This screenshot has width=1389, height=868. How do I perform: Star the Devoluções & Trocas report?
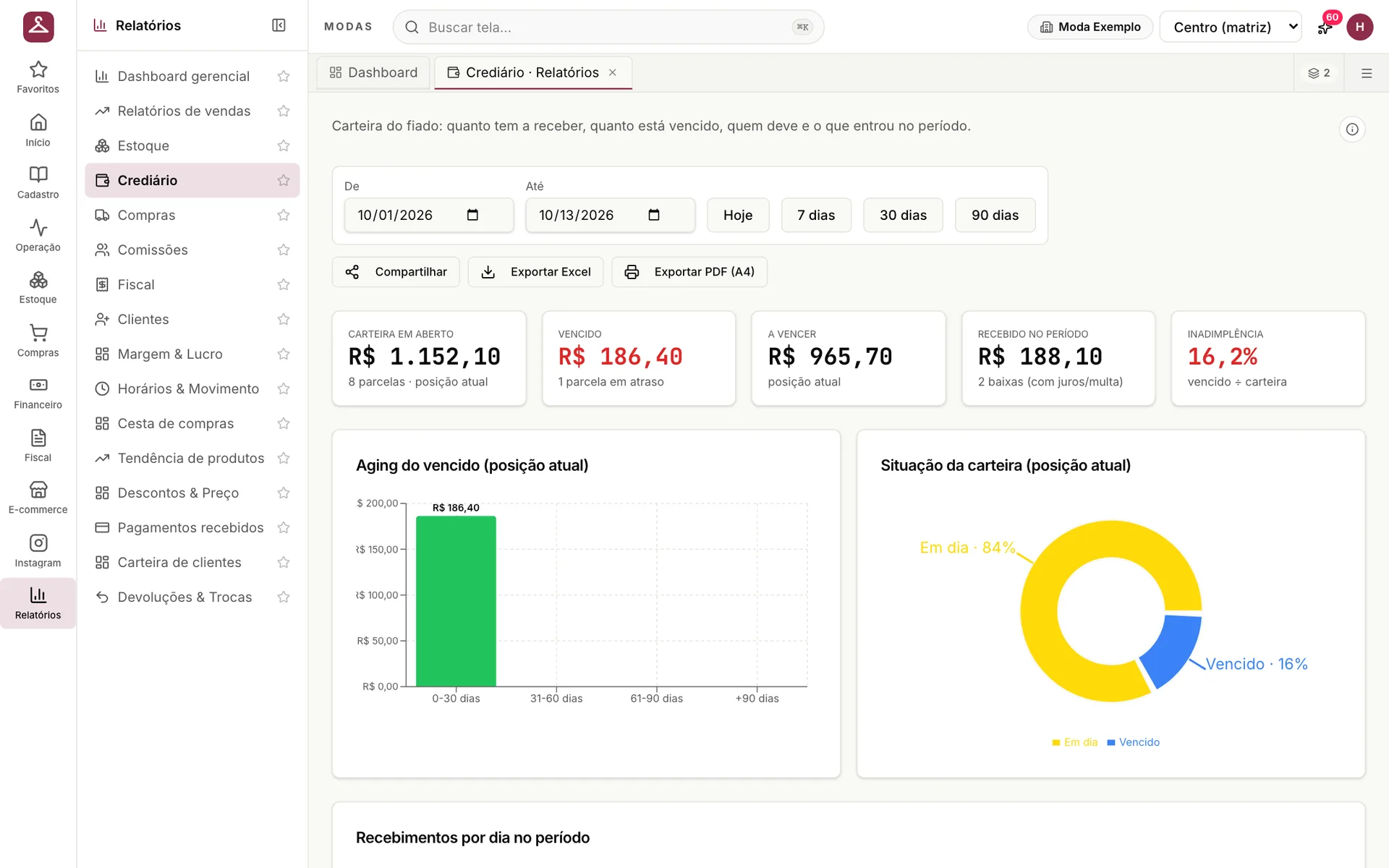coord(284,597)
